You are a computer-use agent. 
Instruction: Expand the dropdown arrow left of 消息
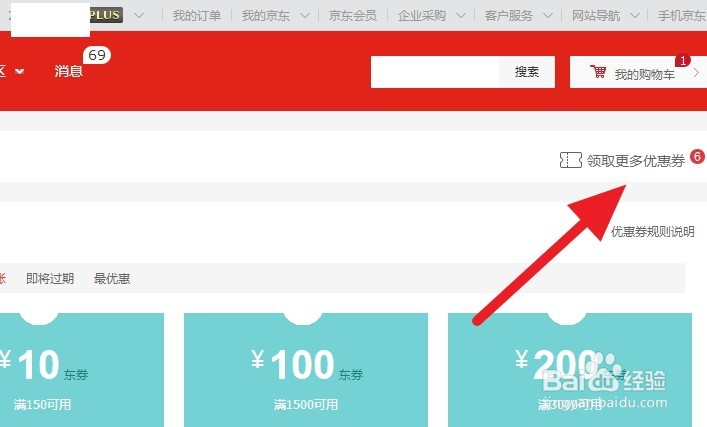19,71
